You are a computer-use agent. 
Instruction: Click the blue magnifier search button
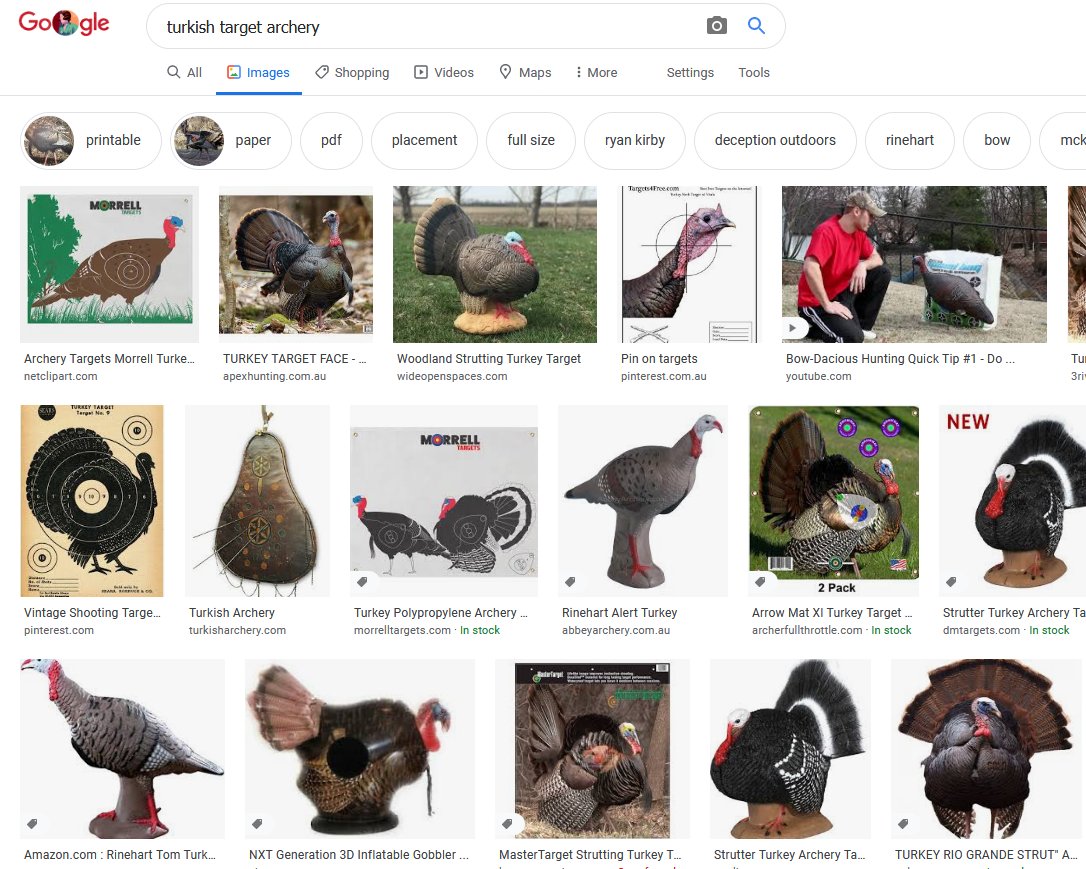coord(756,26)
